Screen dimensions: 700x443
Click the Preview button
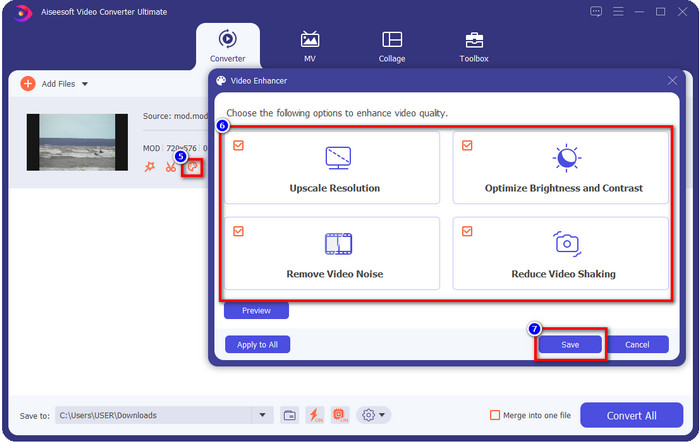256,310
